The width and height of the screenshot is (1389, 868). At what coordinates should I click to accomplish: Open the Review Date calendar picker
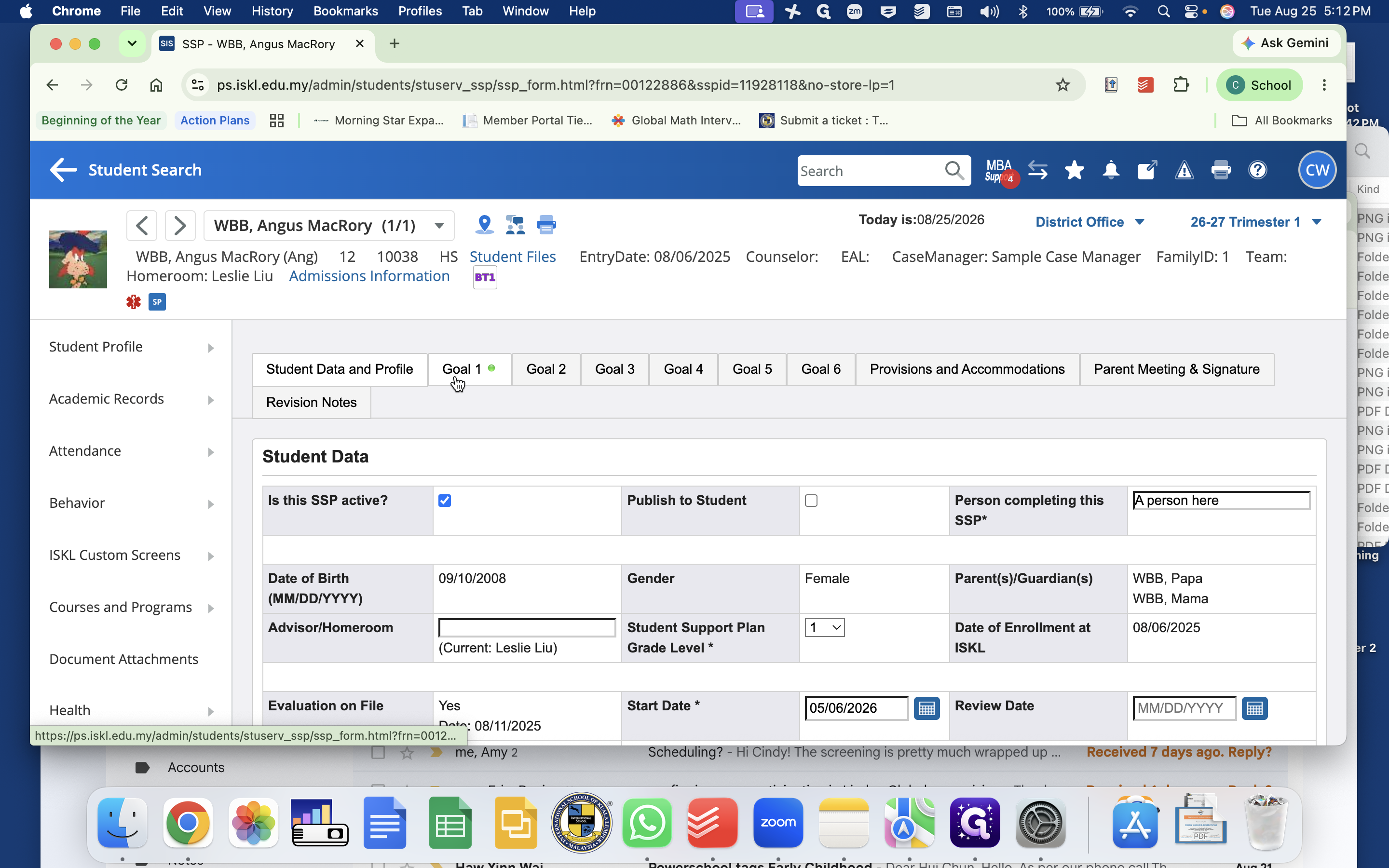(1255, 708)
